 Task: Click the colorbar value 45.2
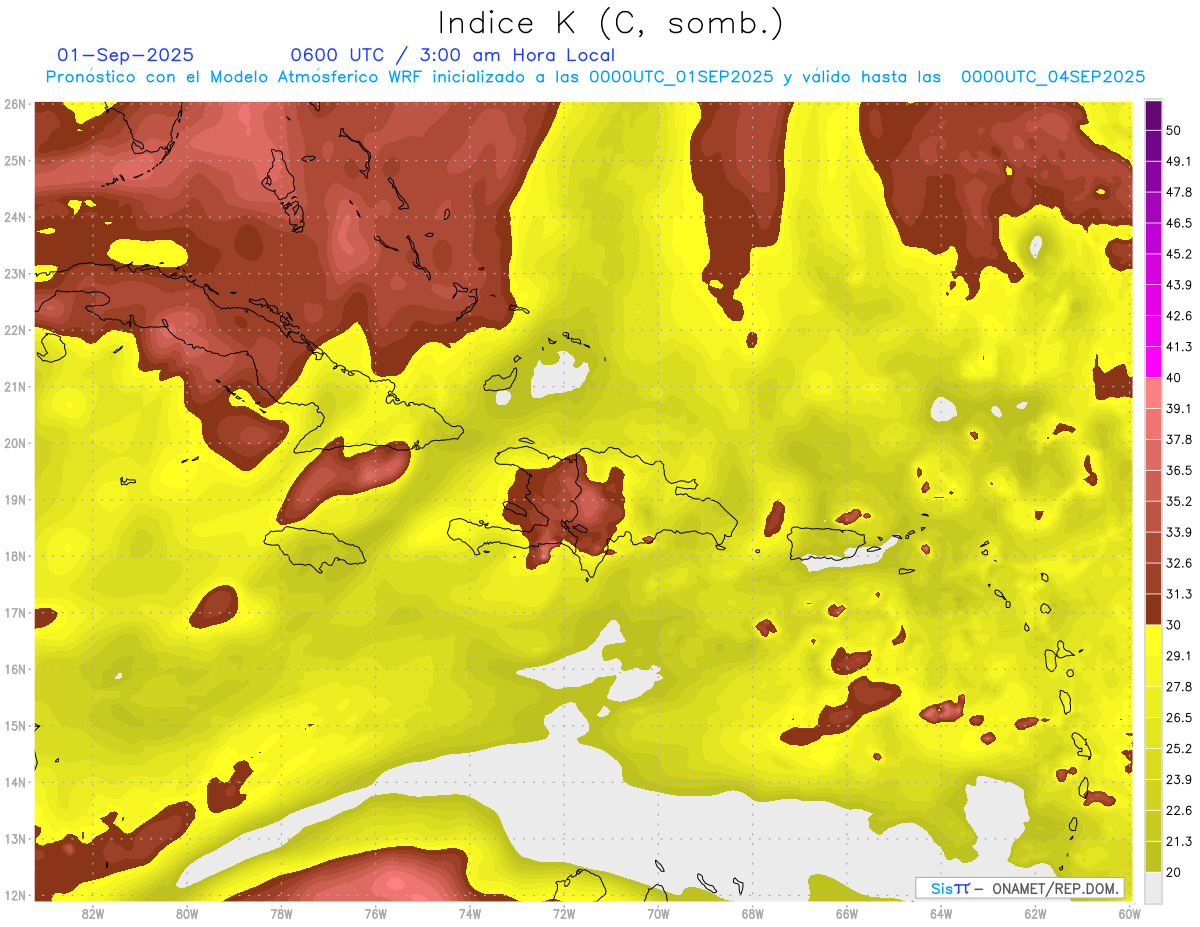click(x=1178, y=254)
